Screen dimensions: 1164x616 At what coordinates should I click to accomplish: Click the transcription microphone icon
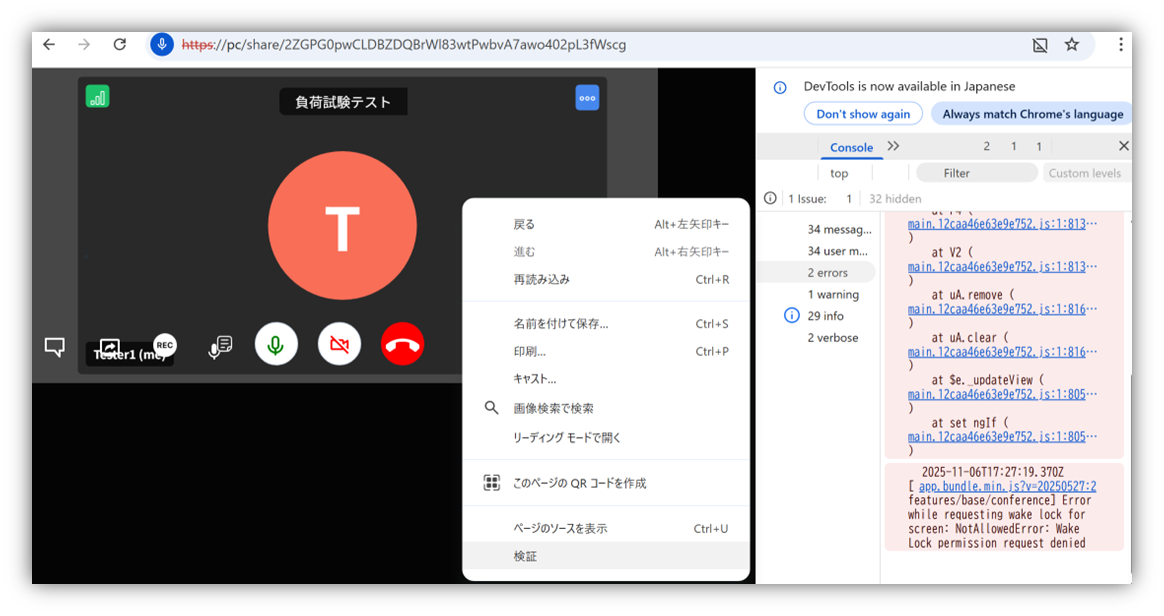click(x=220, y=346)
